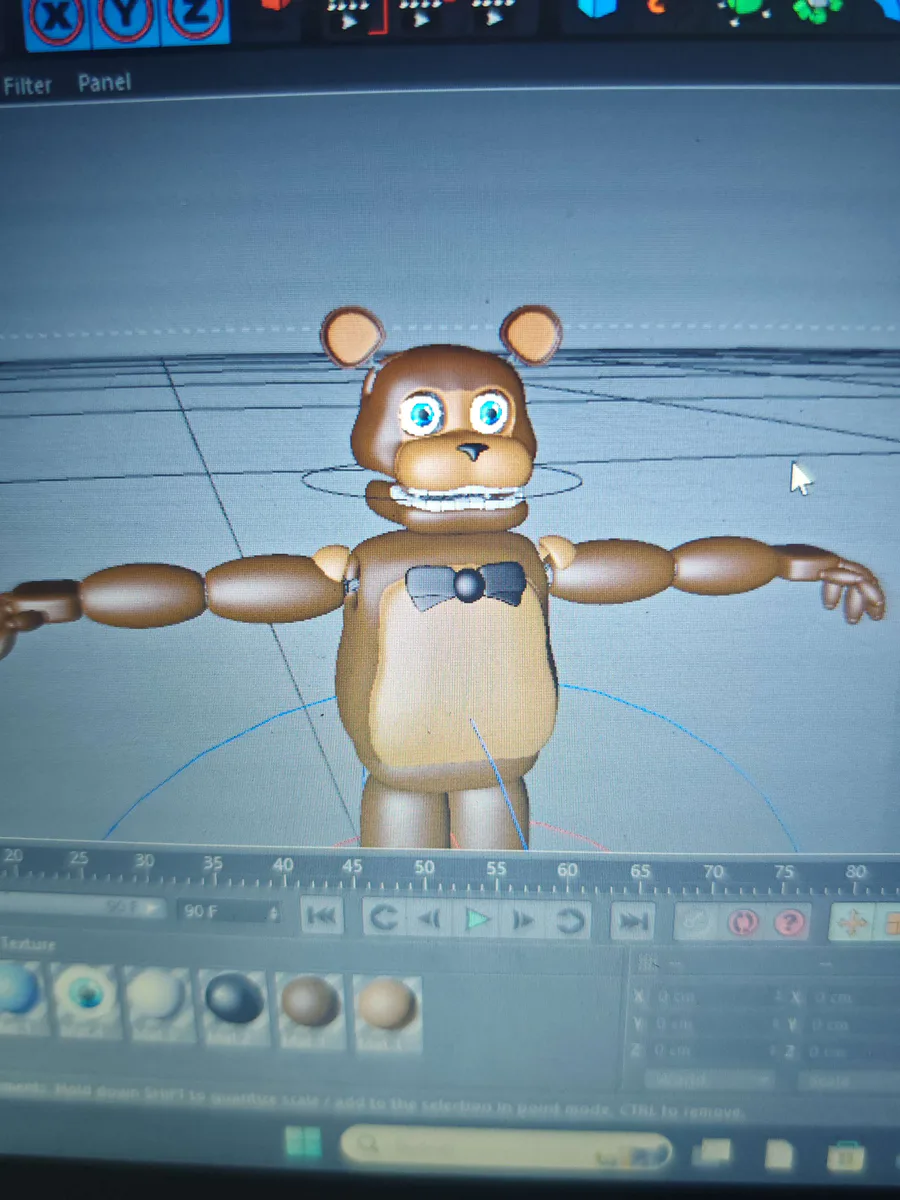Toggle the X axis lock

tap(56, 20)
